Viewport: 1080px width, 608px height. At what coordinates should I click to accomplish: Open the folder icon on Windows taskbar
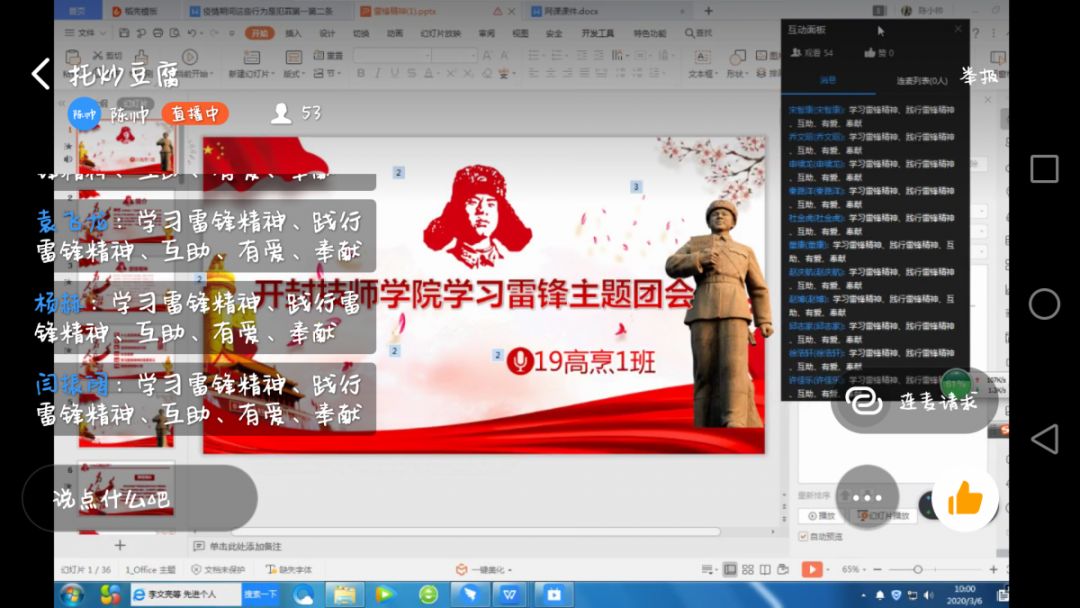click(344, 594)
